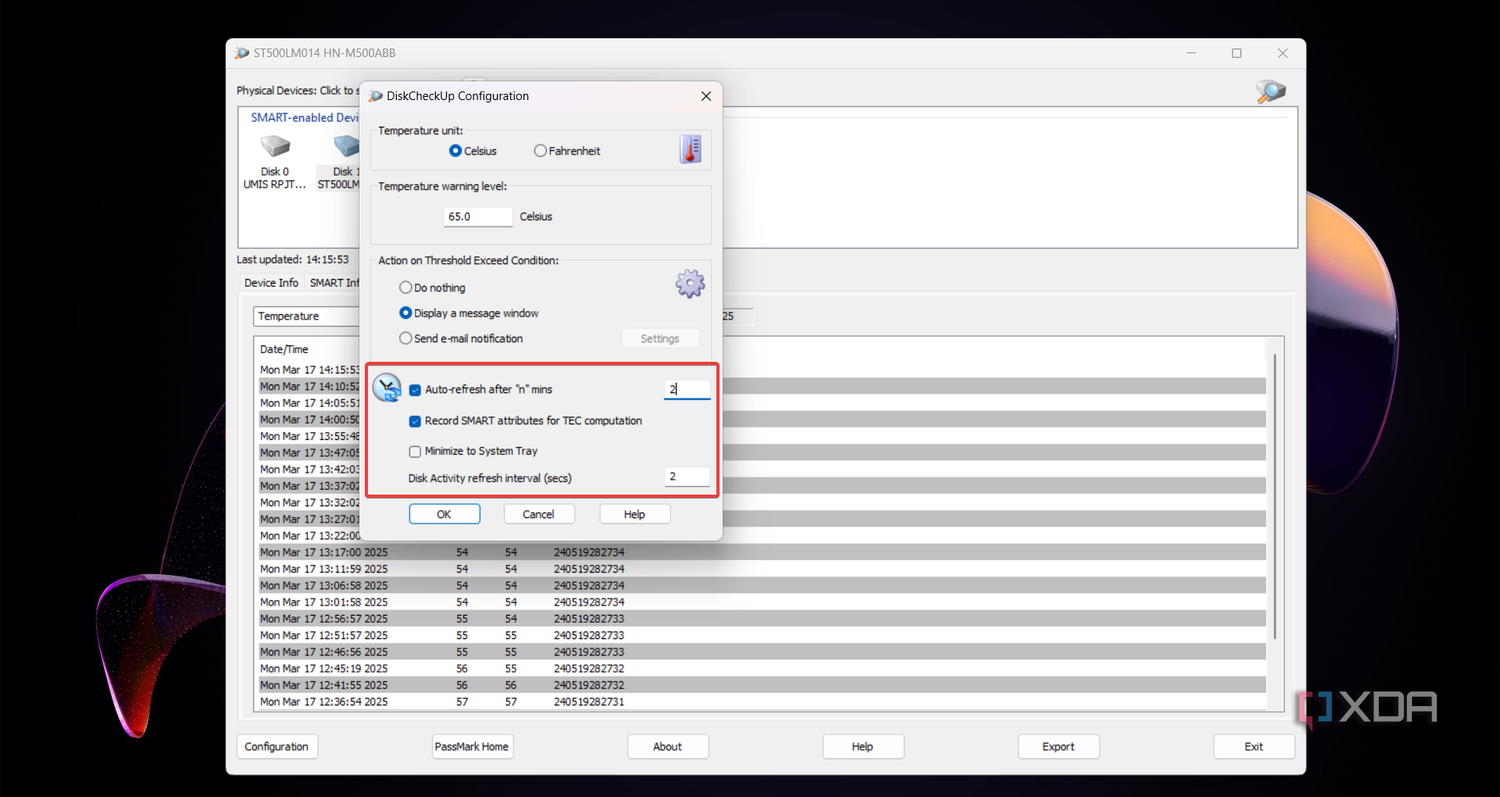This screenshot has height=797, width=1500.
Task: Confirm the configuration with OK
Action: tap(444, 514)
